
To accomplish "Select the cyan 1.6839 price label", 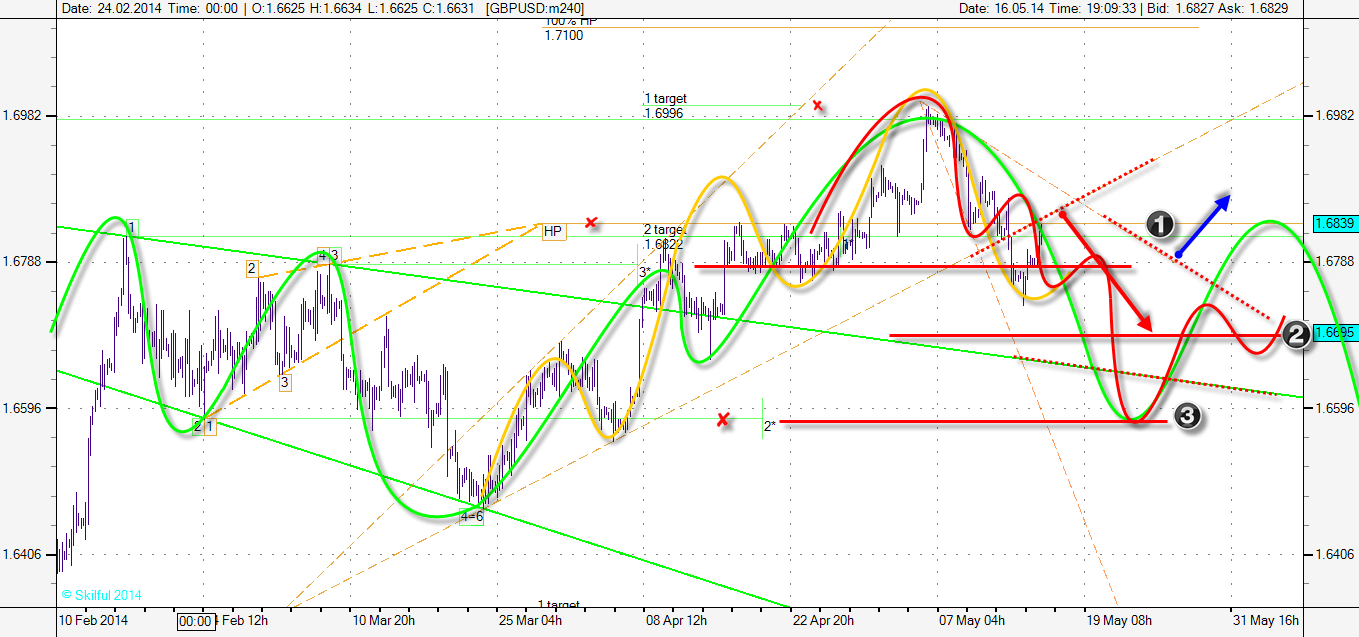I will (1334, 223).
